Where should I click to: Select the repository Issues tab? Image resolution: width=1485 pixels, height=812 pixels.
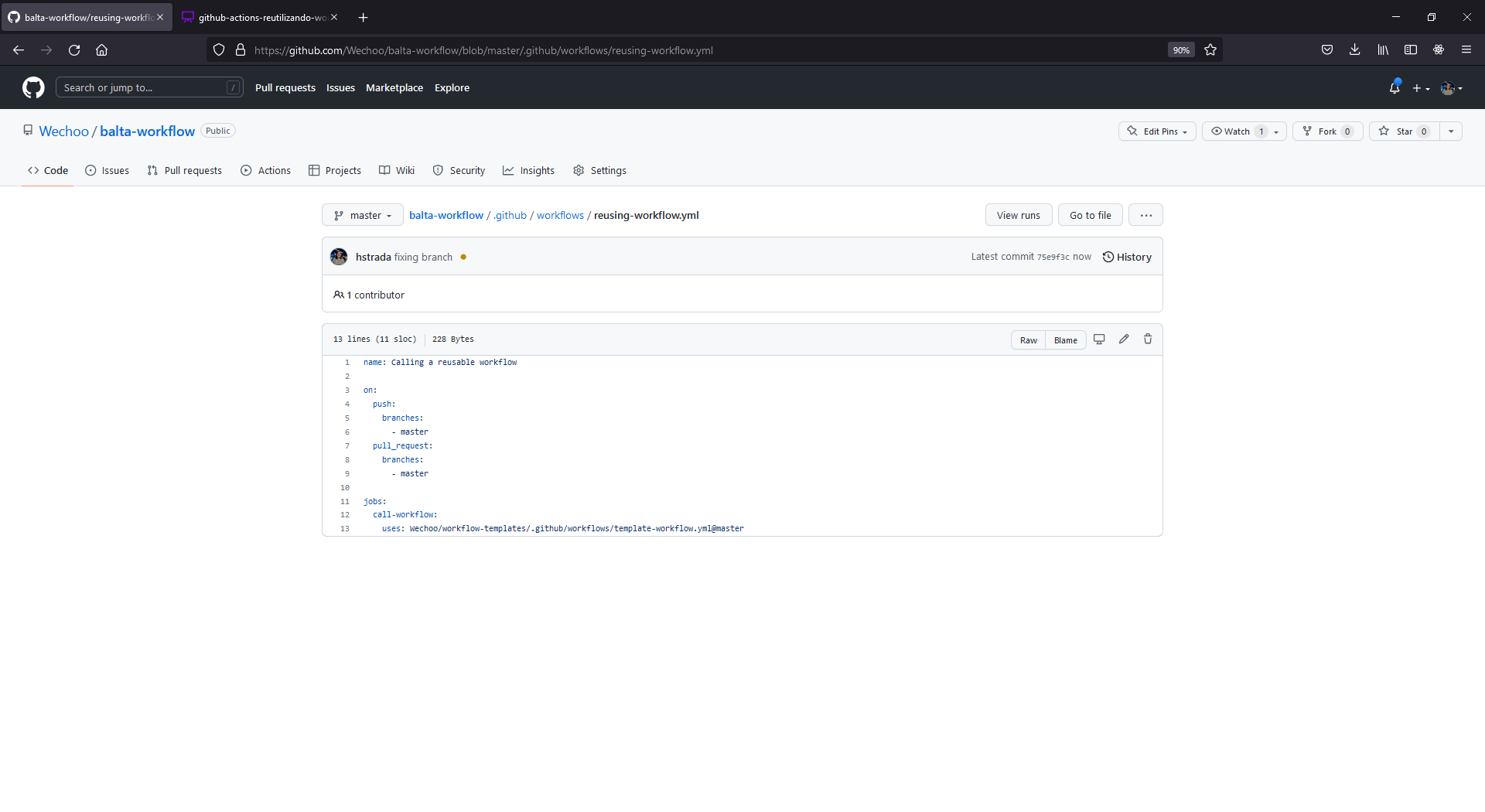(108, 170)
